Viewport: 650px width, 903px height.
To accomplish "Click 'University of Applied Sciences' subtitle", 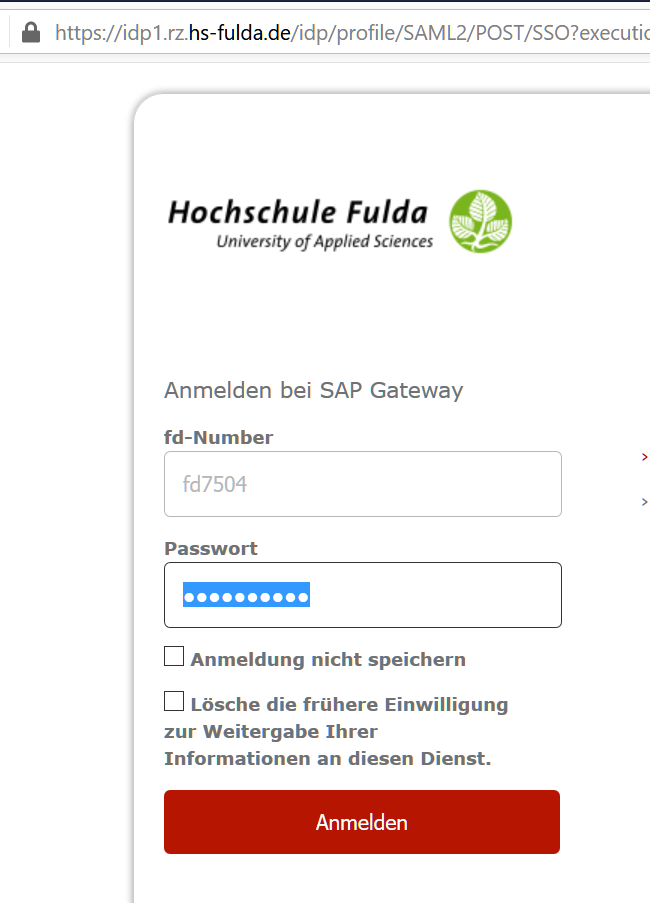I will [x=324, y=241].
